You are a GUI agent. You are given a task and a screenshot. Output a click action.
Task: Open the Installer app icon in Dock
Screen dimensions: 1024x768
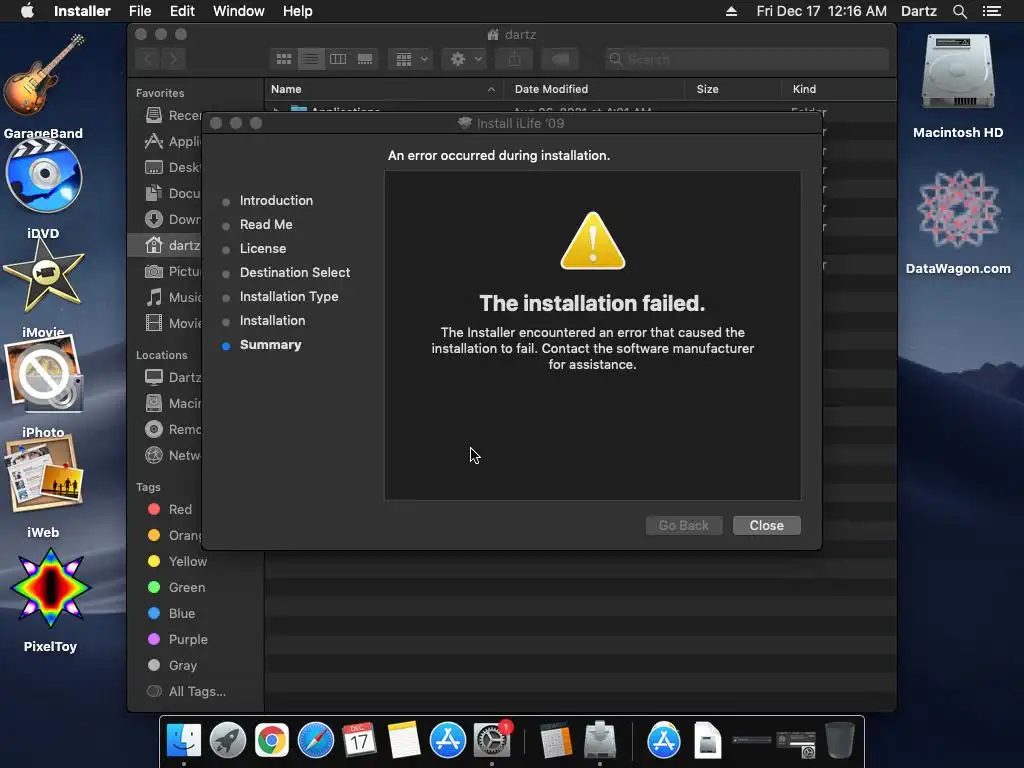click(x=600, y=741)
